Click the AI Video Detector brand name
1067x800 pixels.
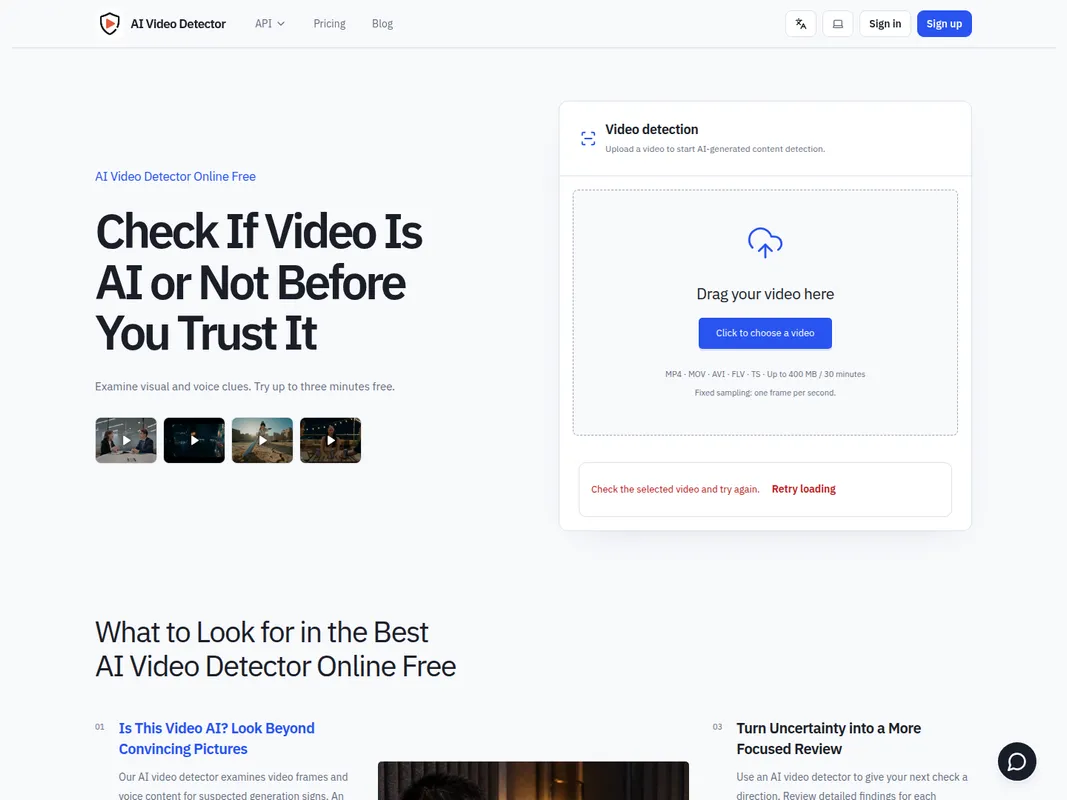[x=178, y=24]
